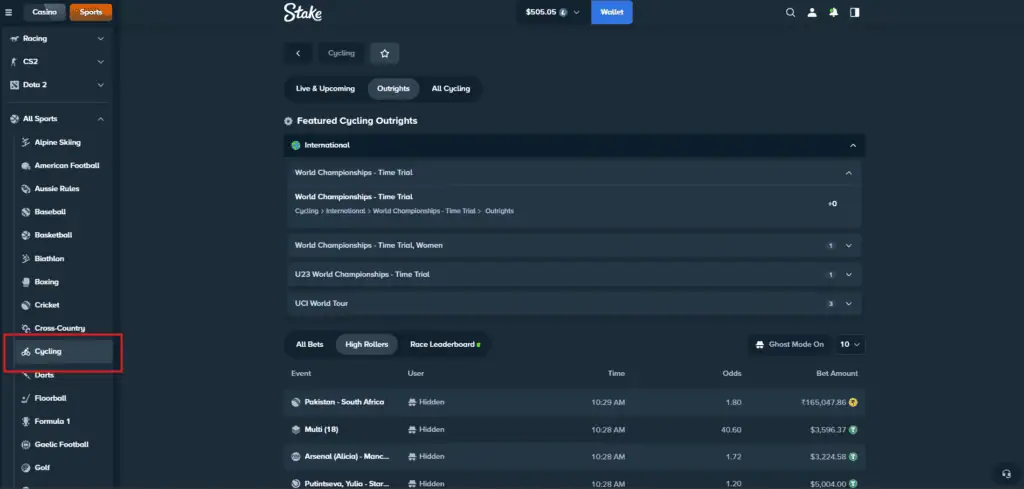Open the live support headset icon

coord(1005,473)
